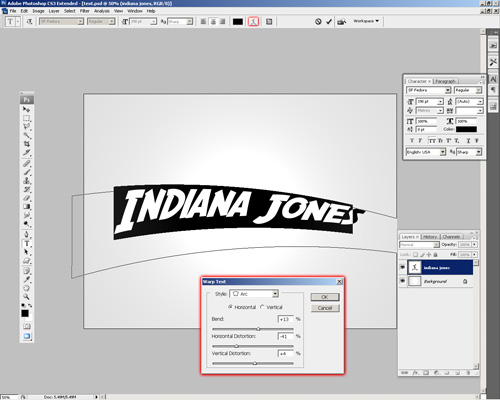This screenshot has width=500, height=400.
Task: Toggle Faux Bold in Character panel
Action: coord(412,141)
